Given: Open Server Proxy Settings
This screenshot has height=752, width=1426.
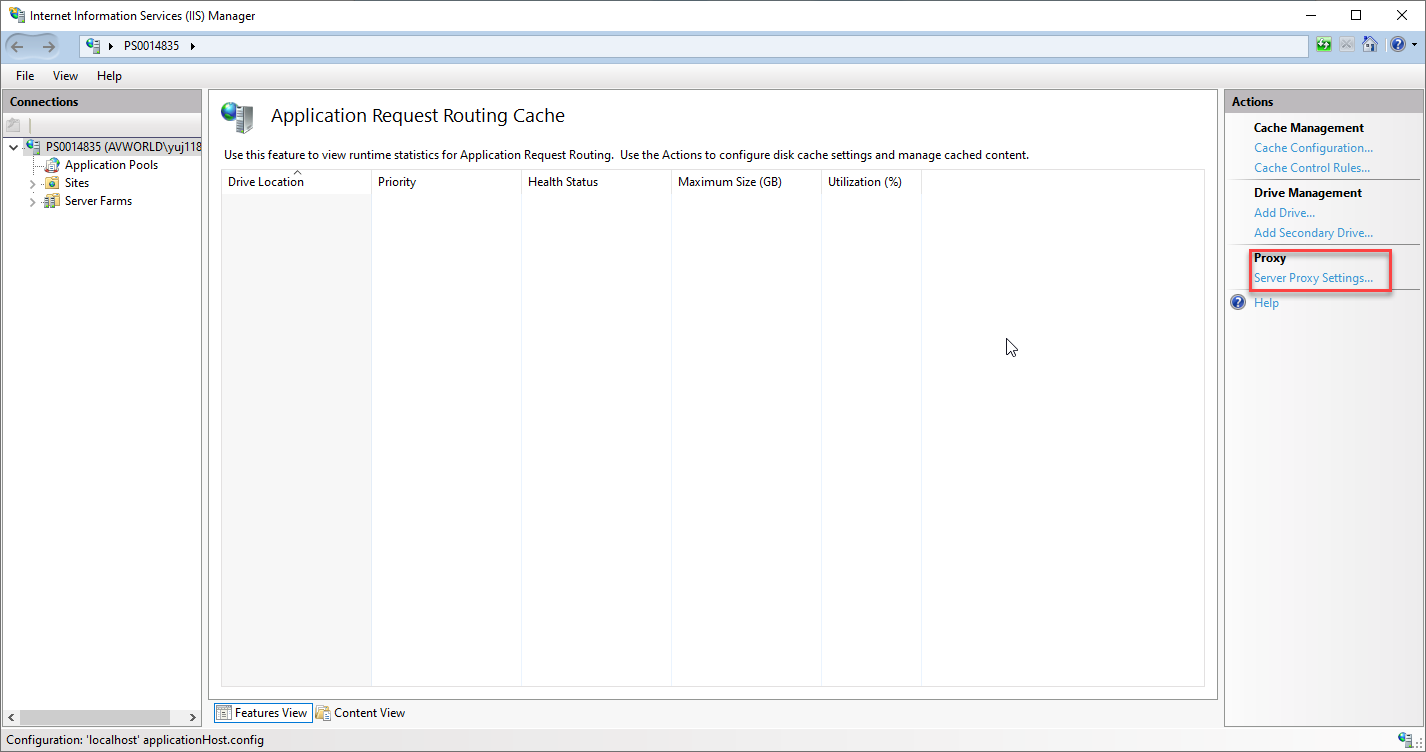Looking at the screenshot, I should coord(1313,278).
